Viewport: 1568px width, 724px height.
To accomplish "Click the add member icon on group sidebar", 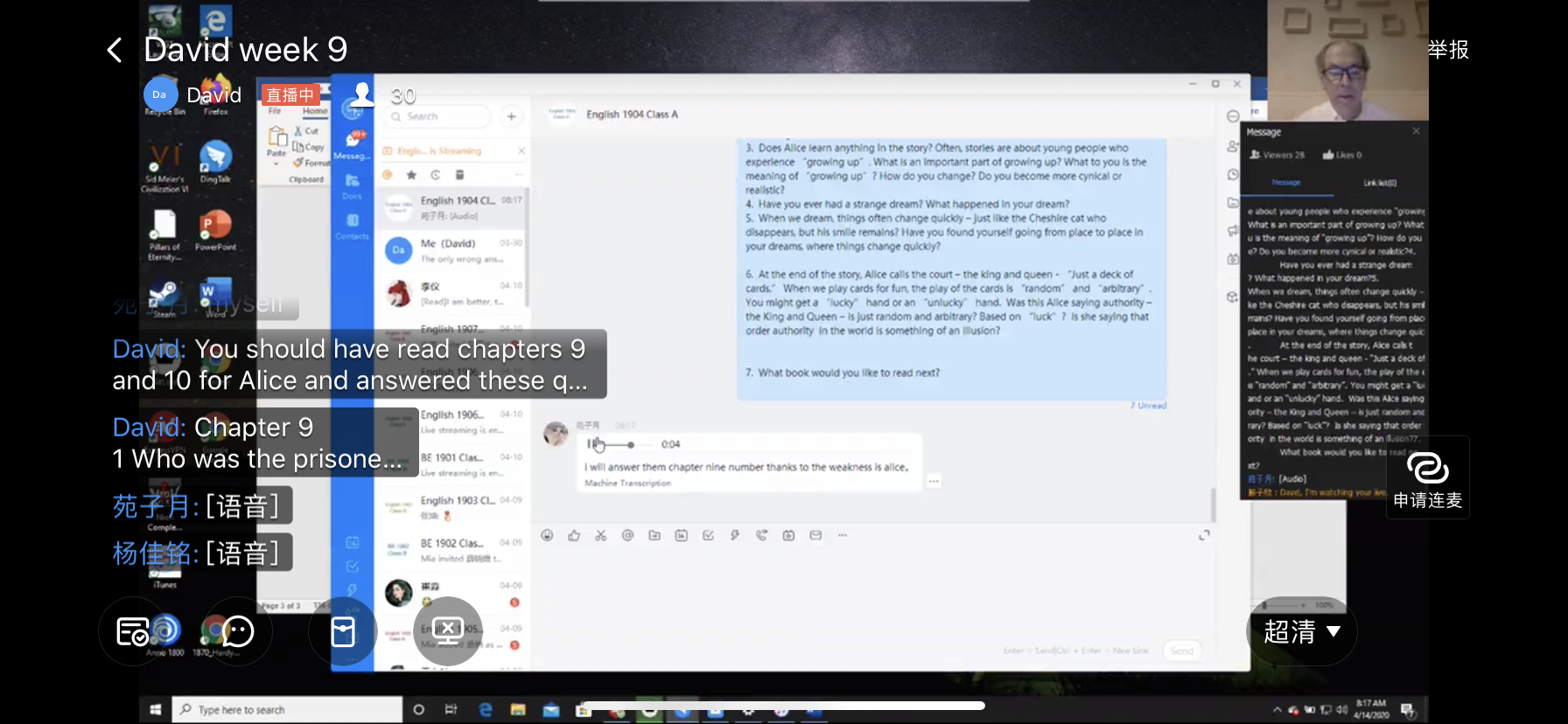I will [x=1233, y=146].
